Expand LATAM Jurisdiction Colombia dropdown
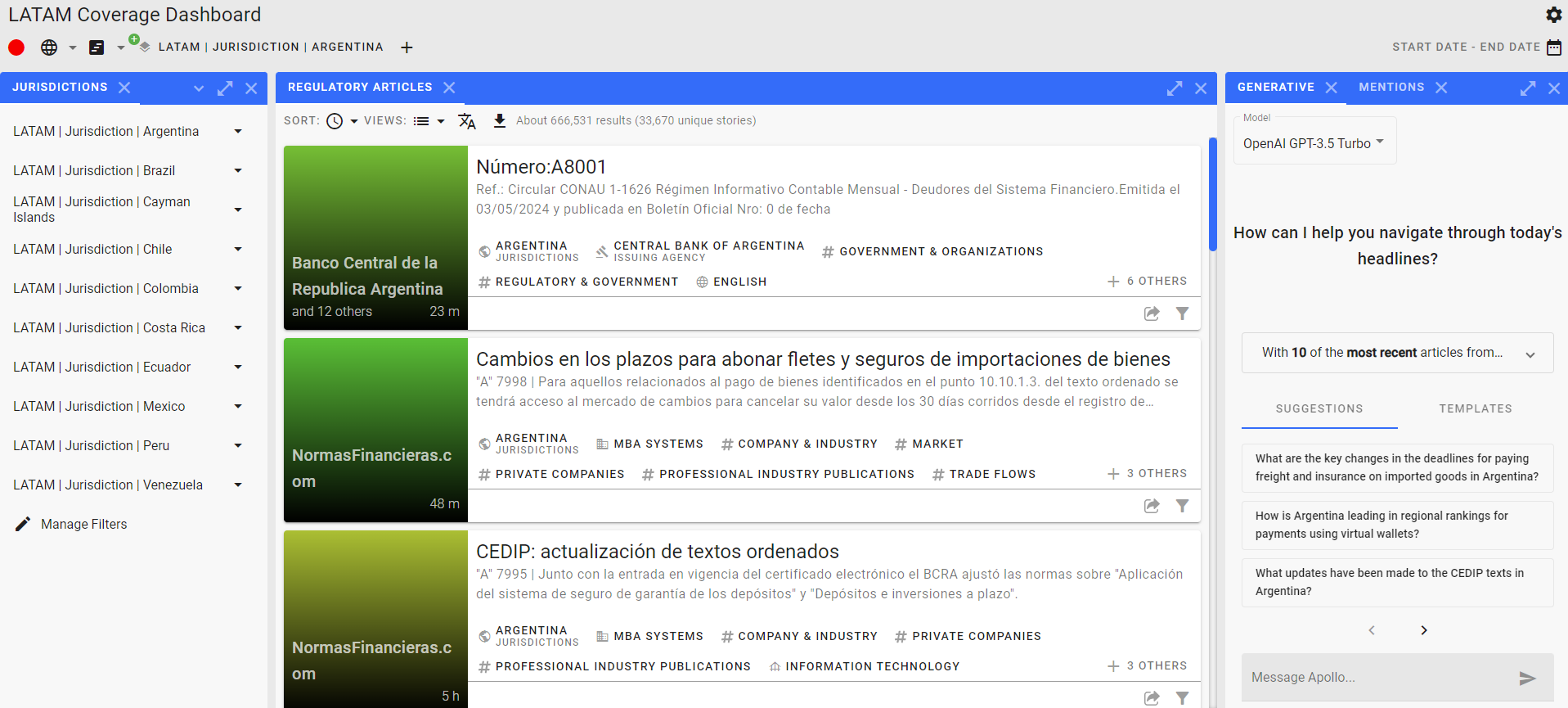1568x708 pixels. click(x=238, y=288)
